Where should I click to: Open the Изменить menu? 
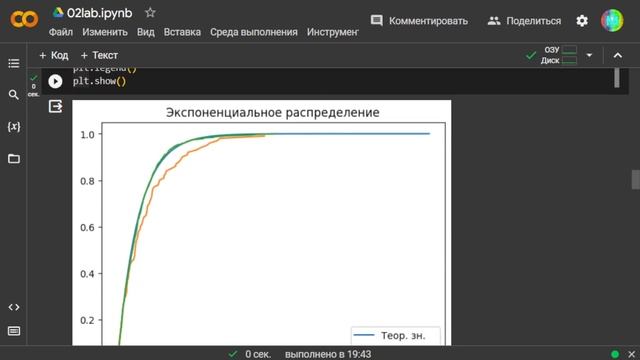click(x=105, y=32)
